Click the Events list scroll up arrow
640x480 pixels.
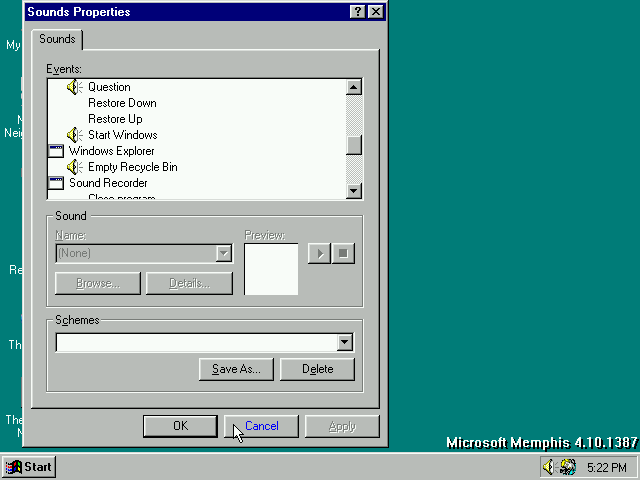(x=353, y=87)
